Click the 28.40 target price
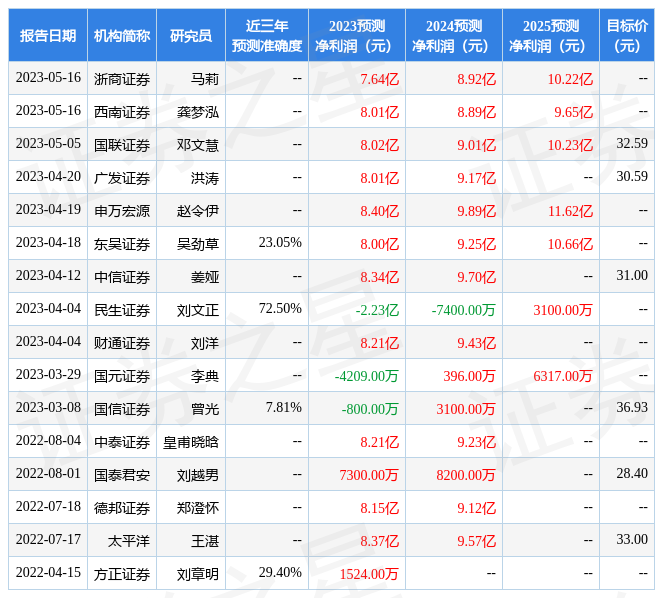 (632, 473)
